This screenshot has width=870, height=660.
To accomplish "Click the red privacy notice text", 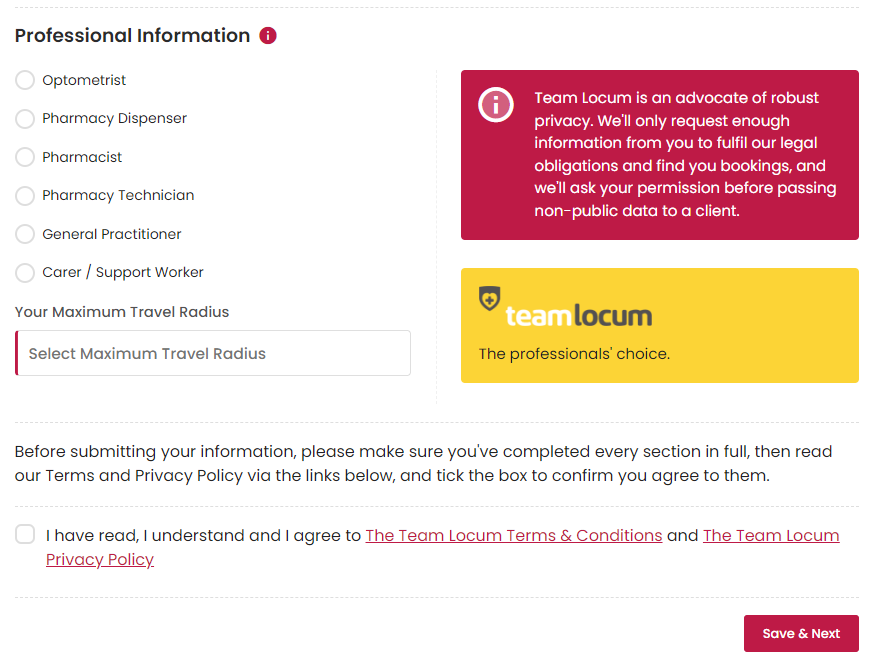I will point(685,155).
